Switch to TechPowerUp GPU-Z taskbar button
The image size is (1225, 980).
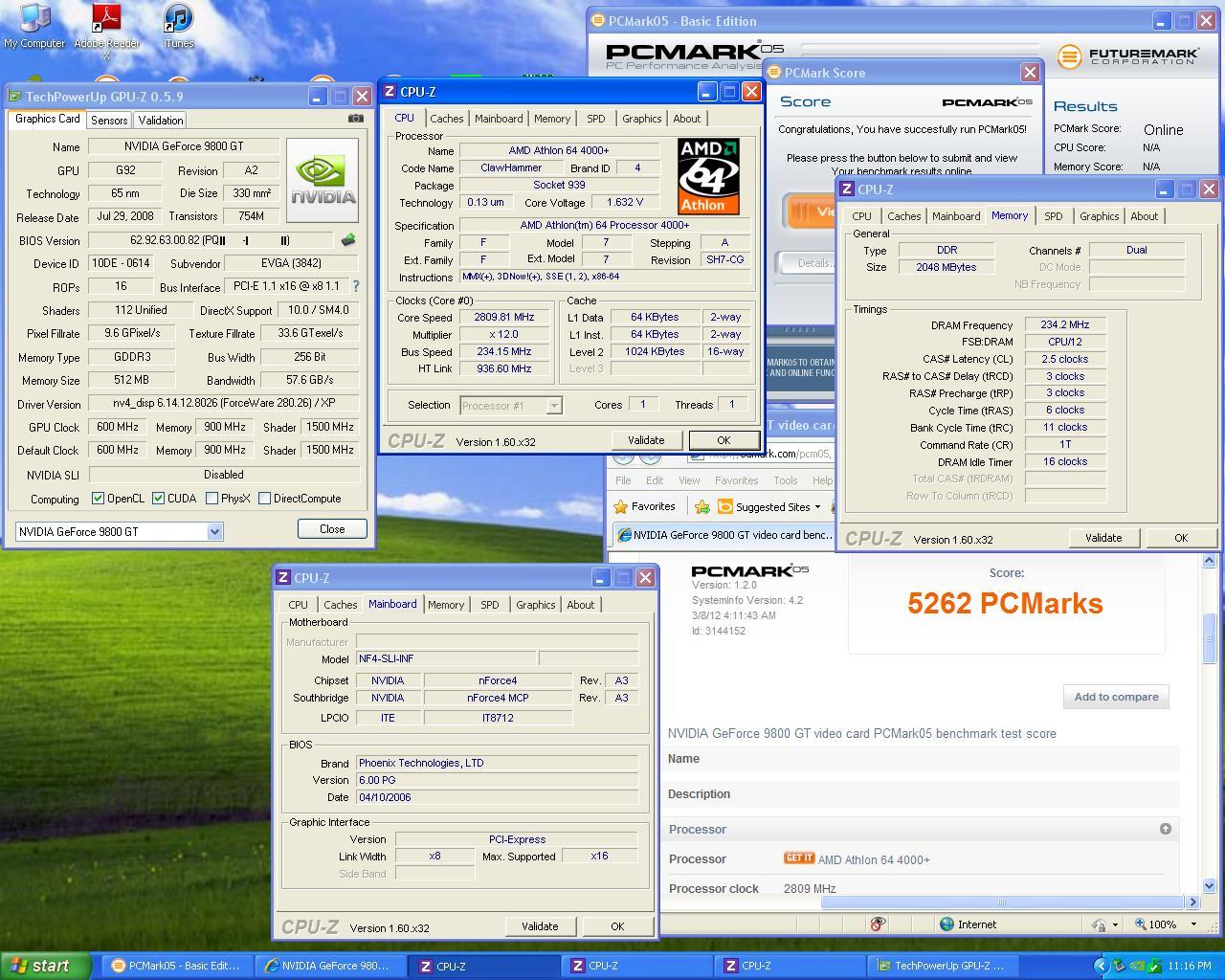click(x=942, y=966)
